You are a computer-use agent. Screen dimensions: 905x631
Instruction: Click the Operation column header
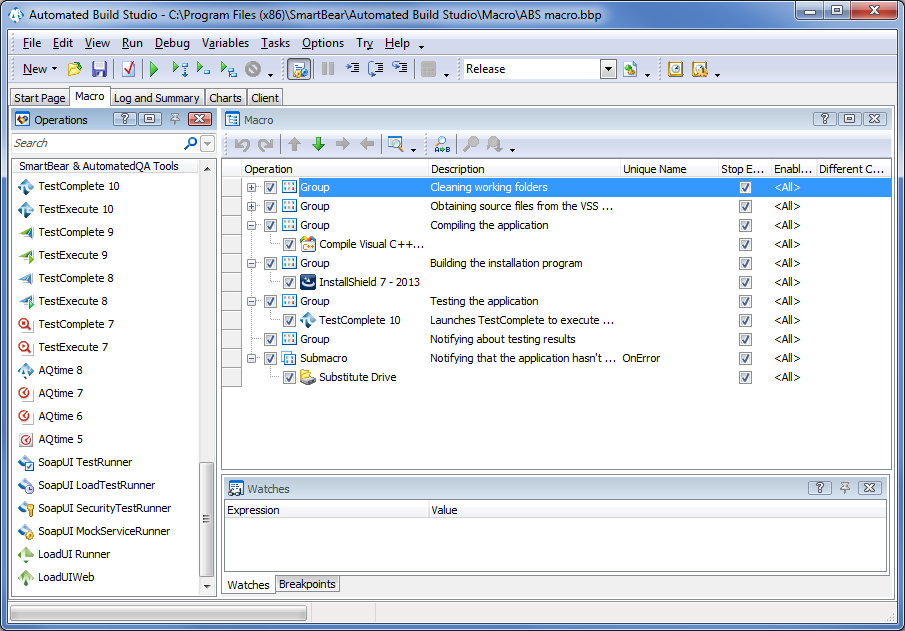(335, 169)
